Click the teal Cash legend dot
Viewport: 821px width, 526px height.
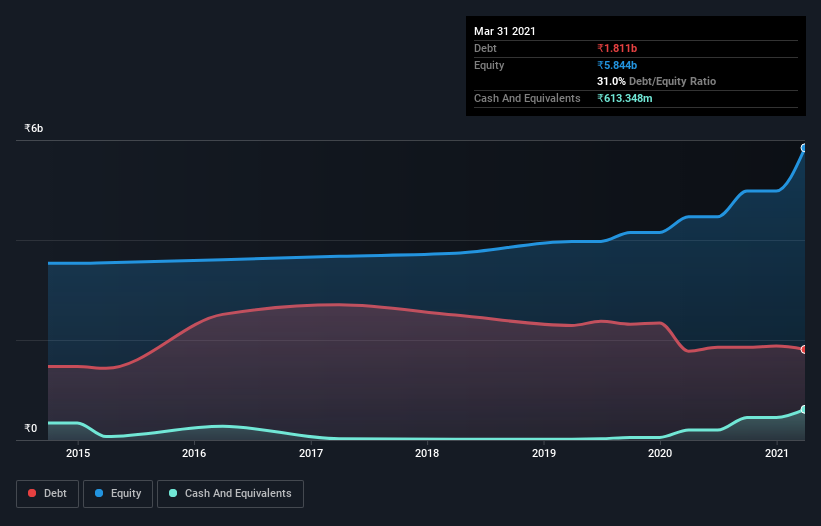click(x=173, y=493)
